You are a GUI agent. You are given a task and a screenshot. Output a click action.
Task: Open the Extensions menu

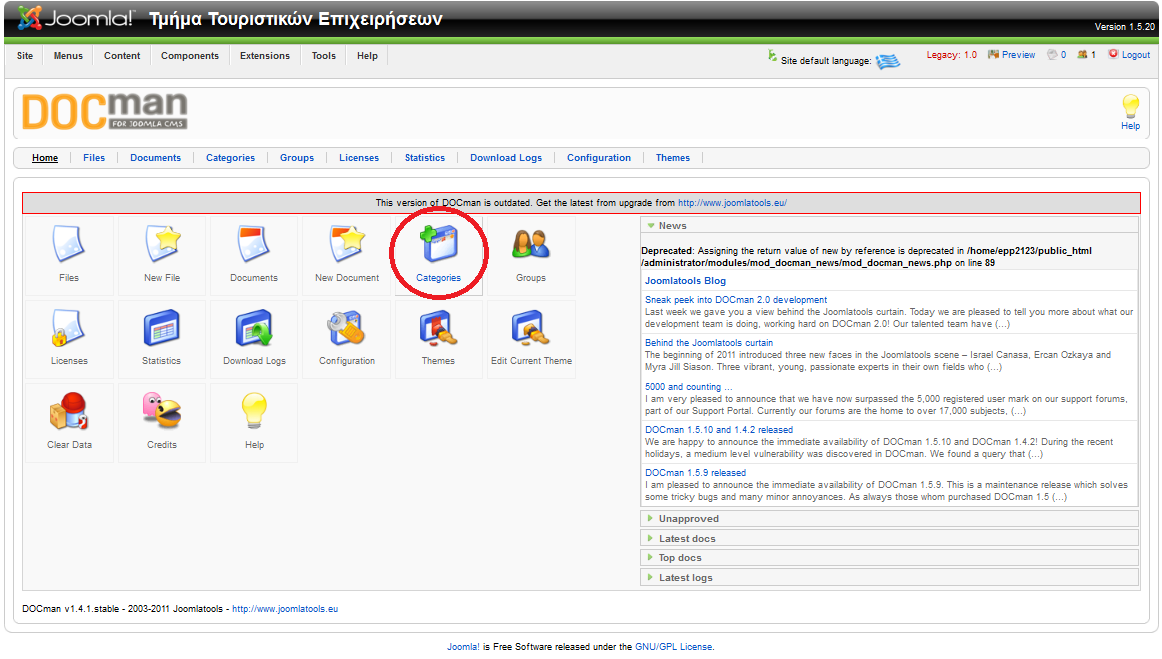tap(265, 56)
